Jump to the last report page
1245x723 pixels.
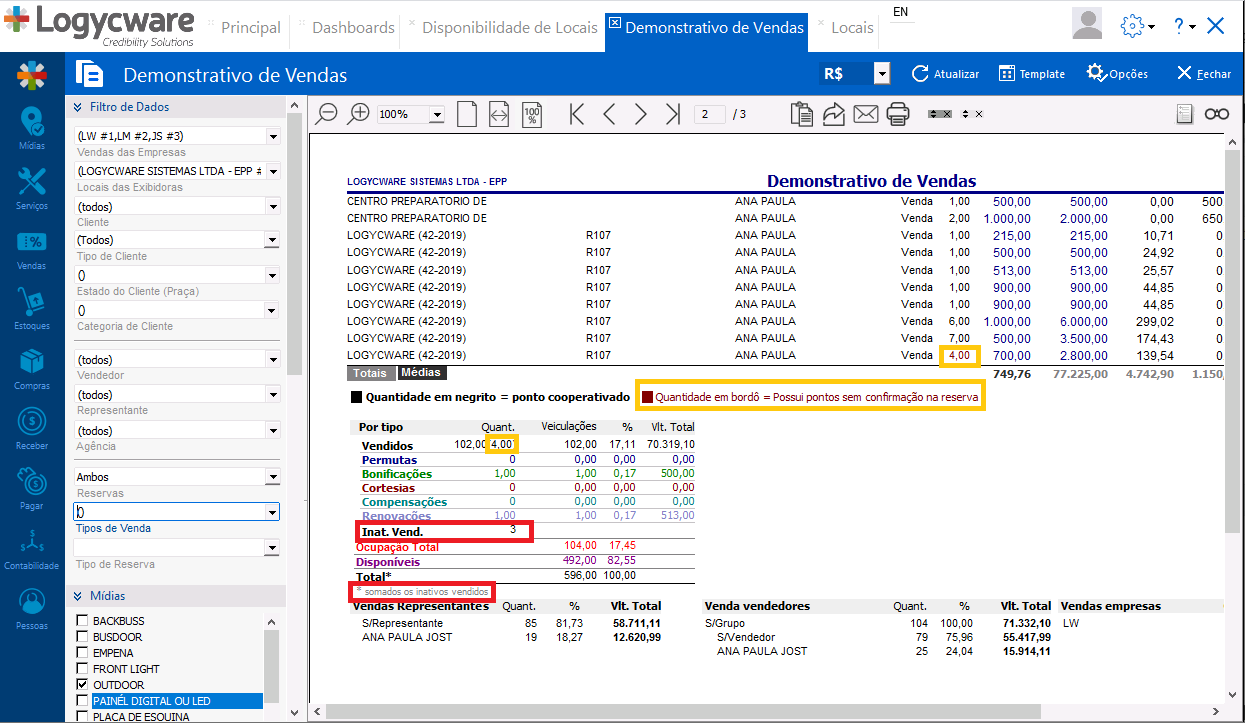coord(673,114)
